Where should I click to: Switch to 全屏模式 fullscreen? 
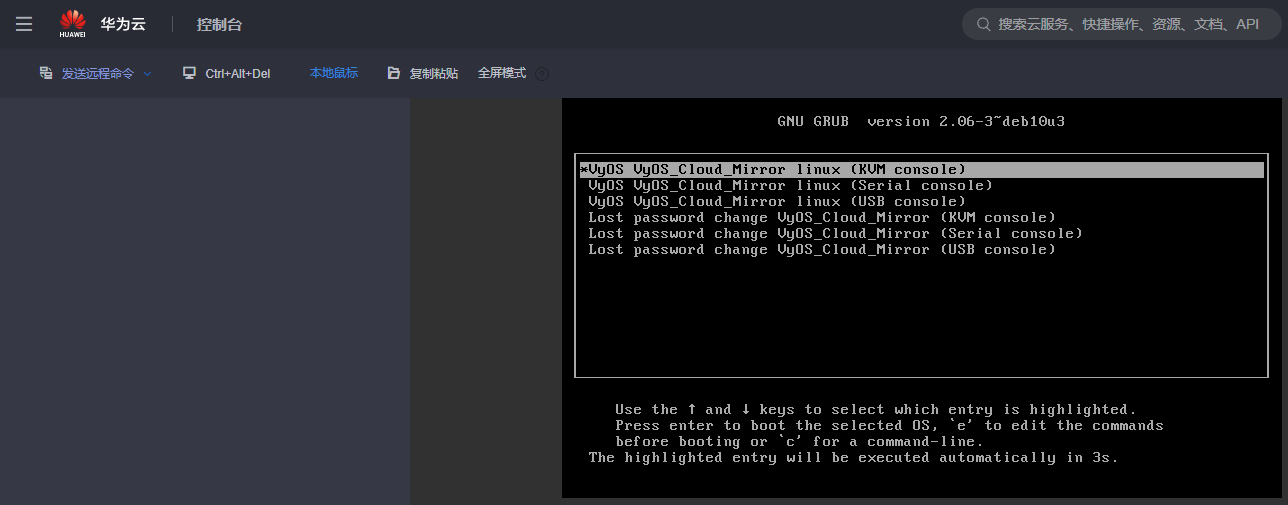(x=502, y=73)
